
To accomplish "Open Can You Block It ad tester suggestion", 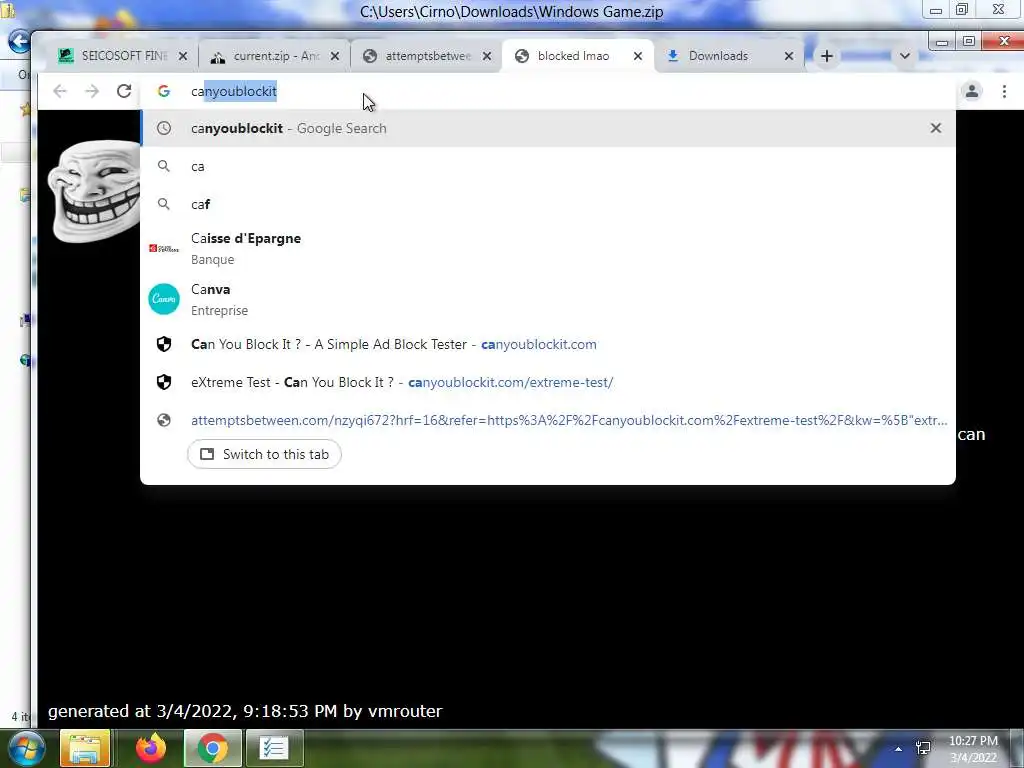I will 549,344.
